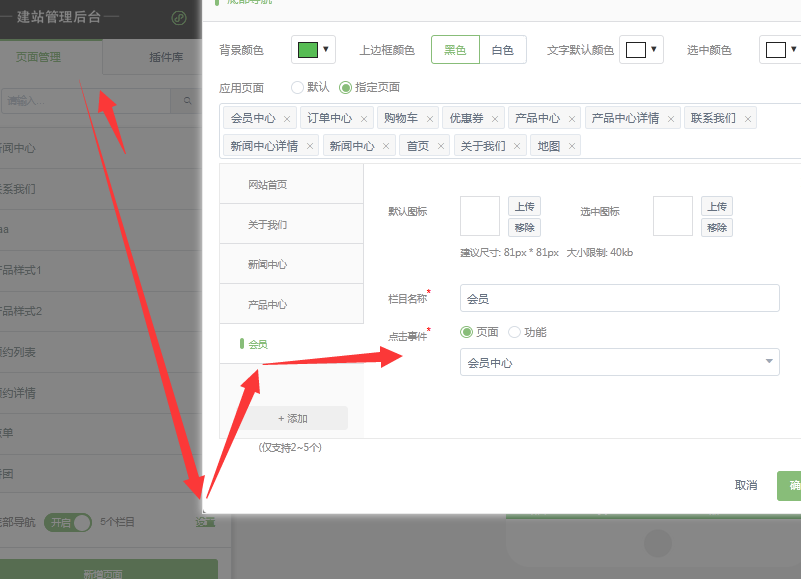
Task: Open the 会员中心 page dropdown
Action: [x=619, y=362]
